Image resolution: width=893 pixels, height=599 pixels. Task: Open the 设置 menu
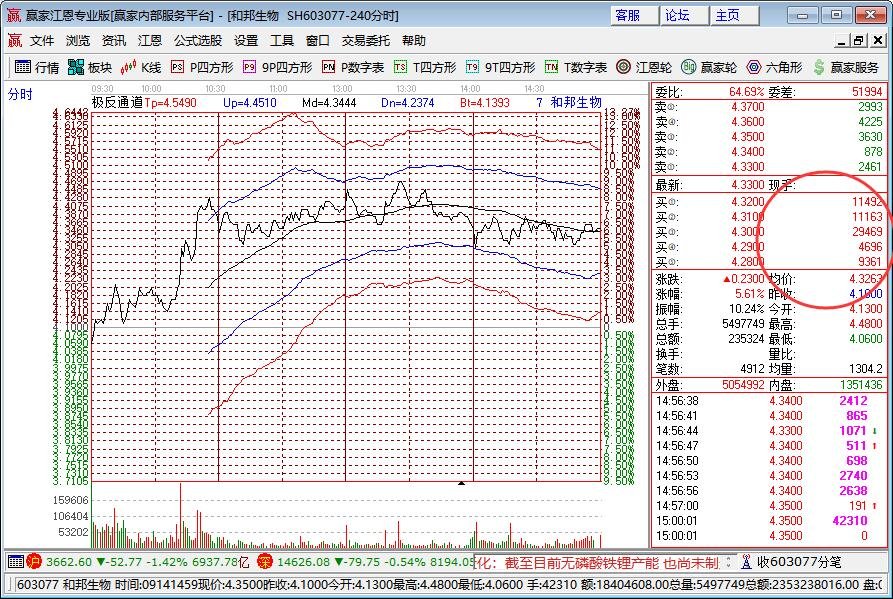tap(245, 40)
